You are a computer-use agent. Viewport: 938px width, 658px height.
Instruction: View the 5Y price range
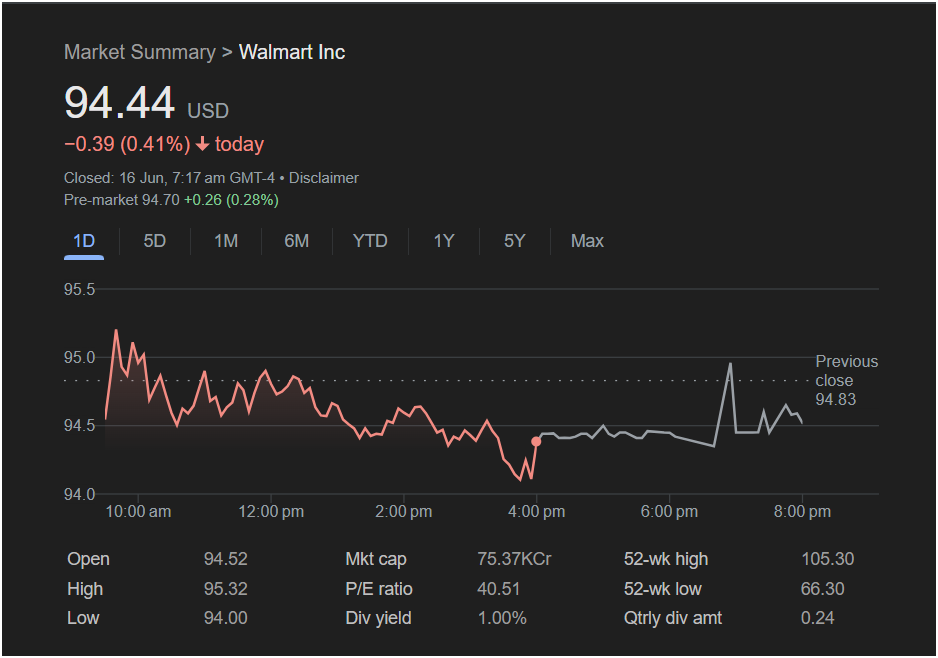(514, 241)
